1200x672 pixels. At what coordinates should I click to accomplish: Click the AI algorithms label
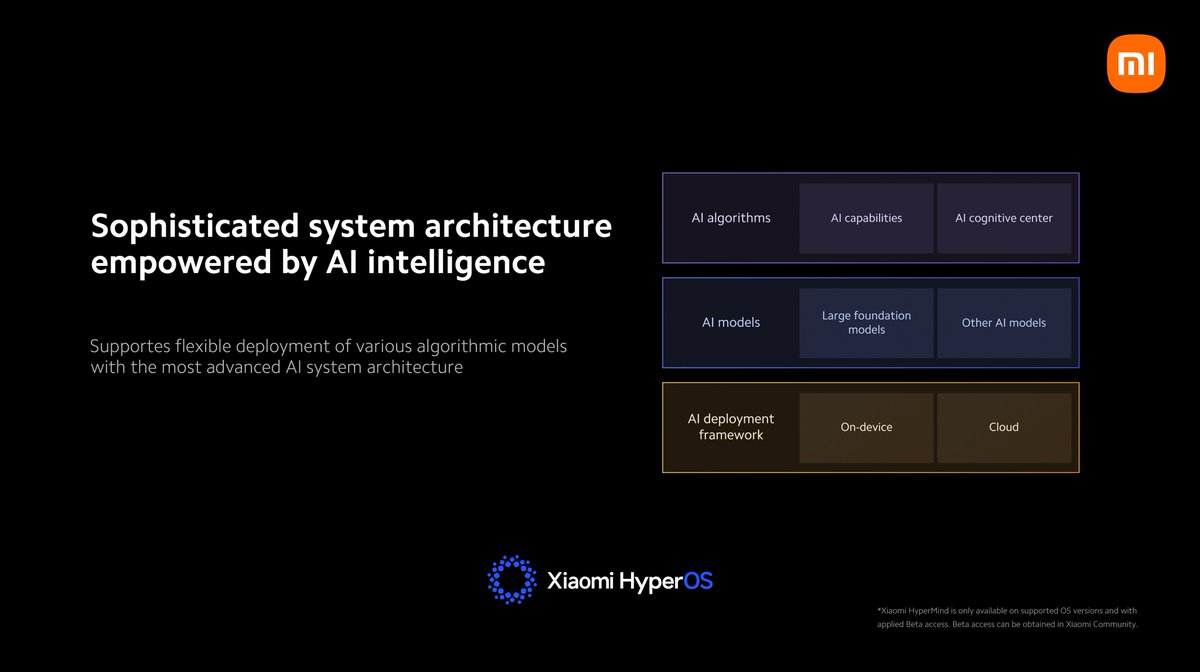click(731, 218)
